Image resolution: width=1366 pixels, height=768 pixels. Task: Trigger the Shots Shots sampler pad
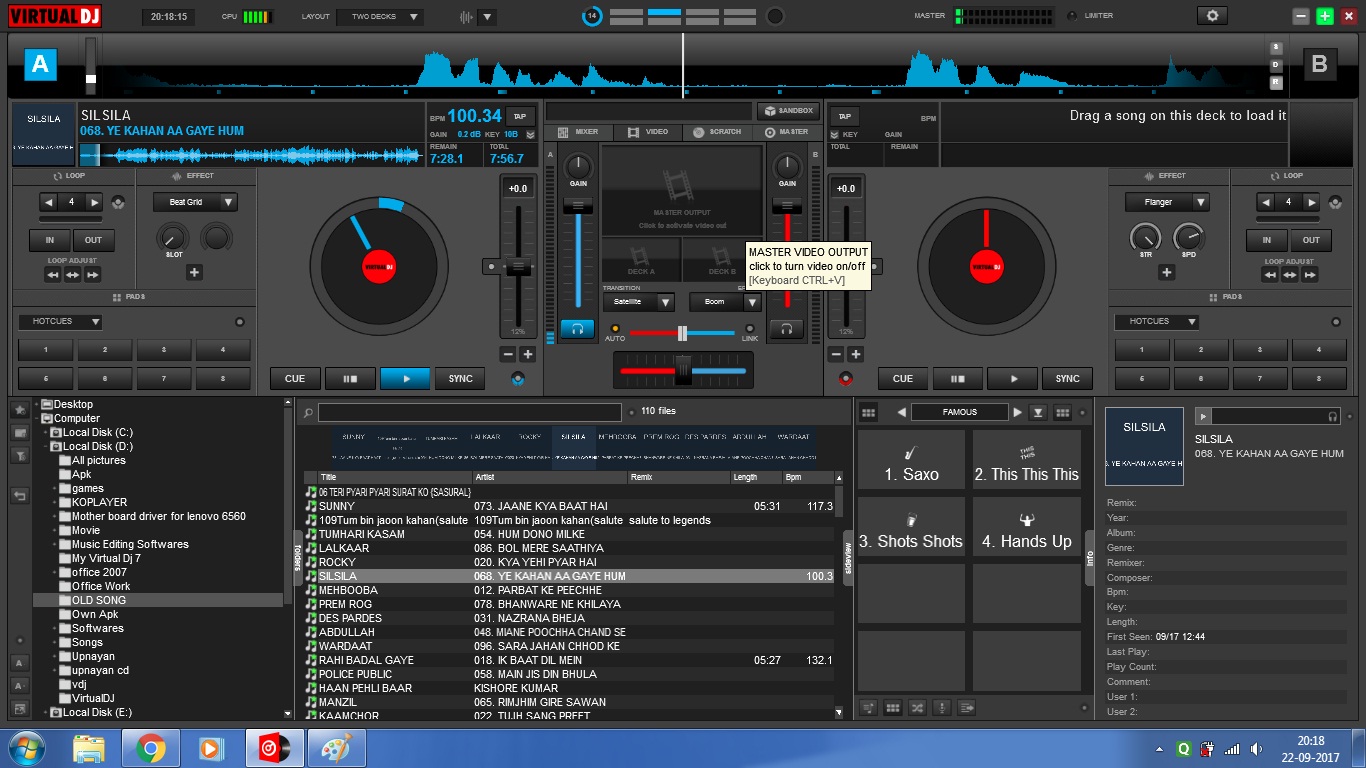point(911,527)
